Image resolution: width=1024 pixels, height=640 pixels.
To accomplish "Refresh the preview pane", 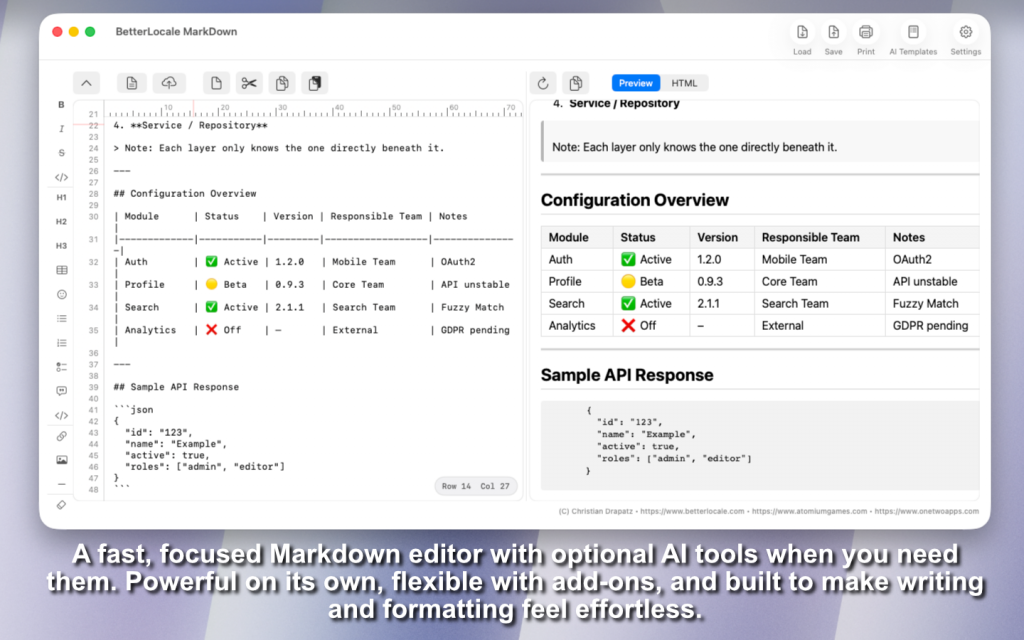I will [x=543, y=83].
